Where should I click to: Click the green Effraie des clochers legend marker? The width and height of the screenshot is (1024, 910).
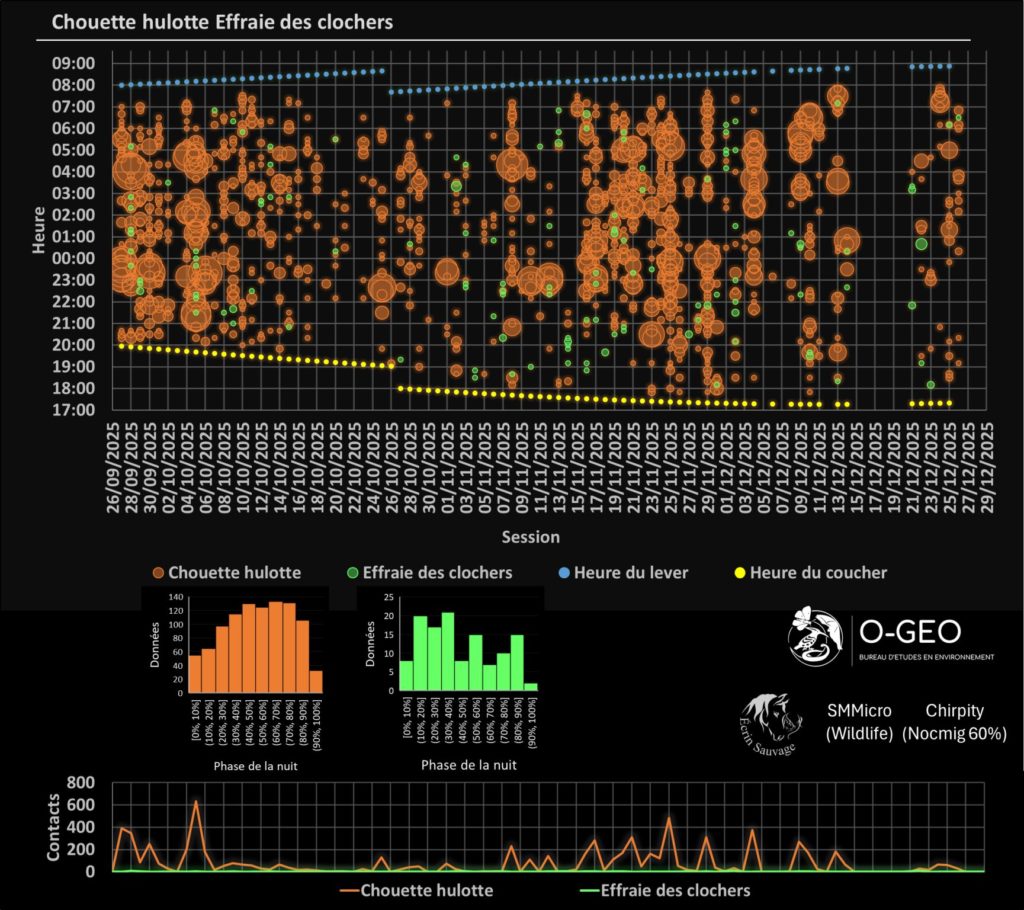(x=351, y=573)
